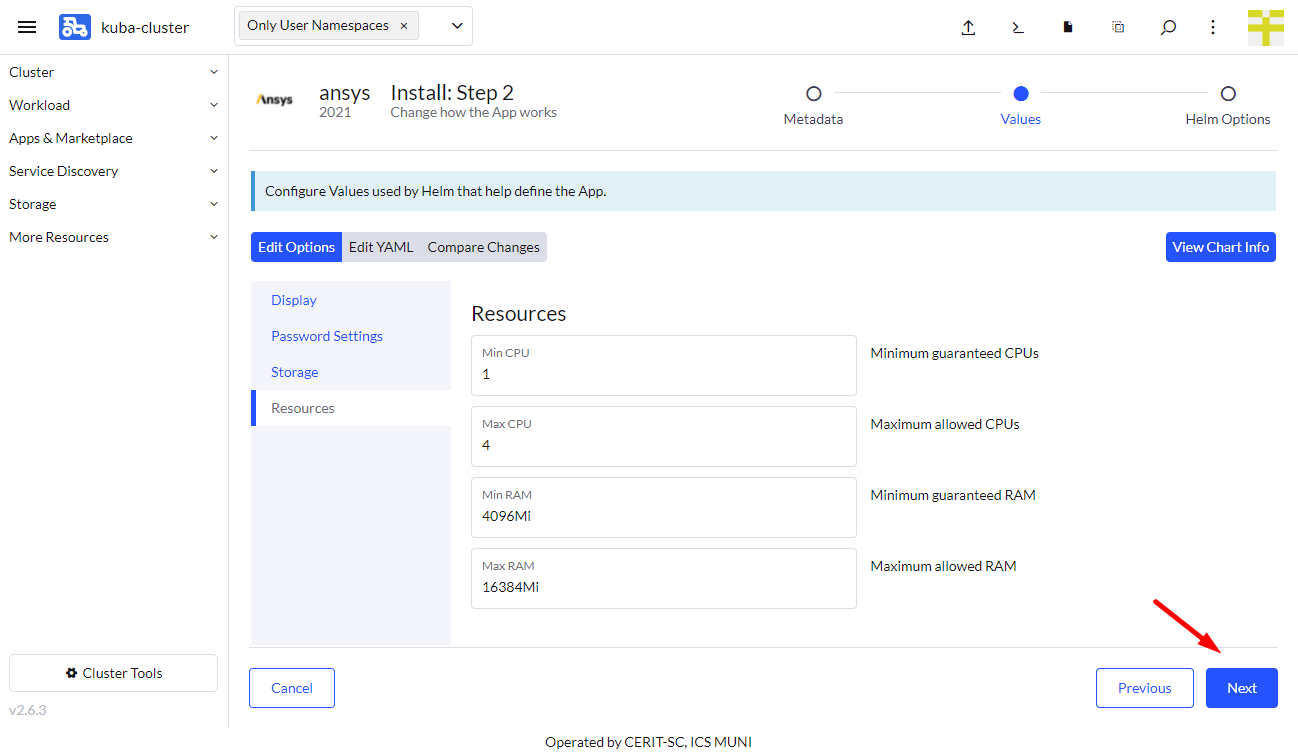Image resolution: width=1298 pixels, height=754 pixels.
Task: Click the View Chart Info button
Action: pyautogui.click(x=1220, y=246)
